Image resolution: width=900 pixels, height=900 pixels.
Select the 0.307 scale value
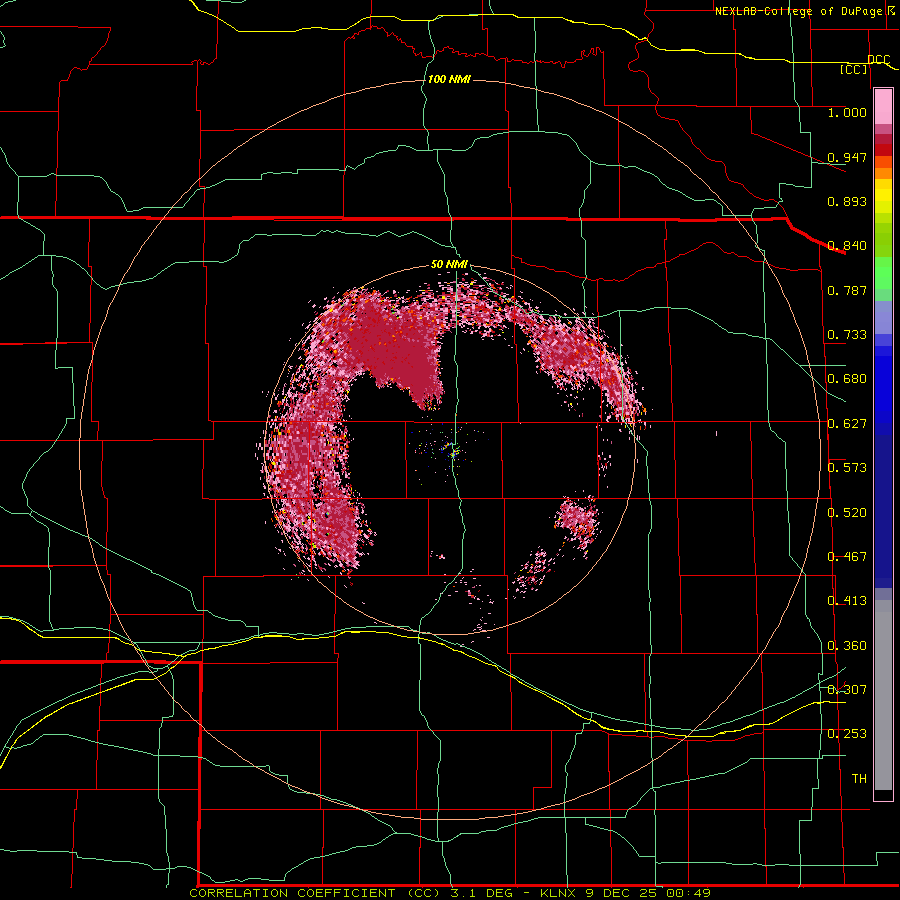click(847, 689)
